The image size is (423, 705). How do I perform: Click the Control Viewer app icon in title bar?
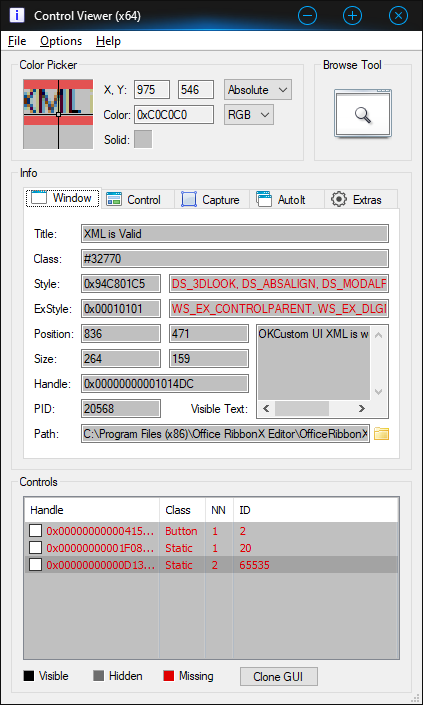coord(17,15)
